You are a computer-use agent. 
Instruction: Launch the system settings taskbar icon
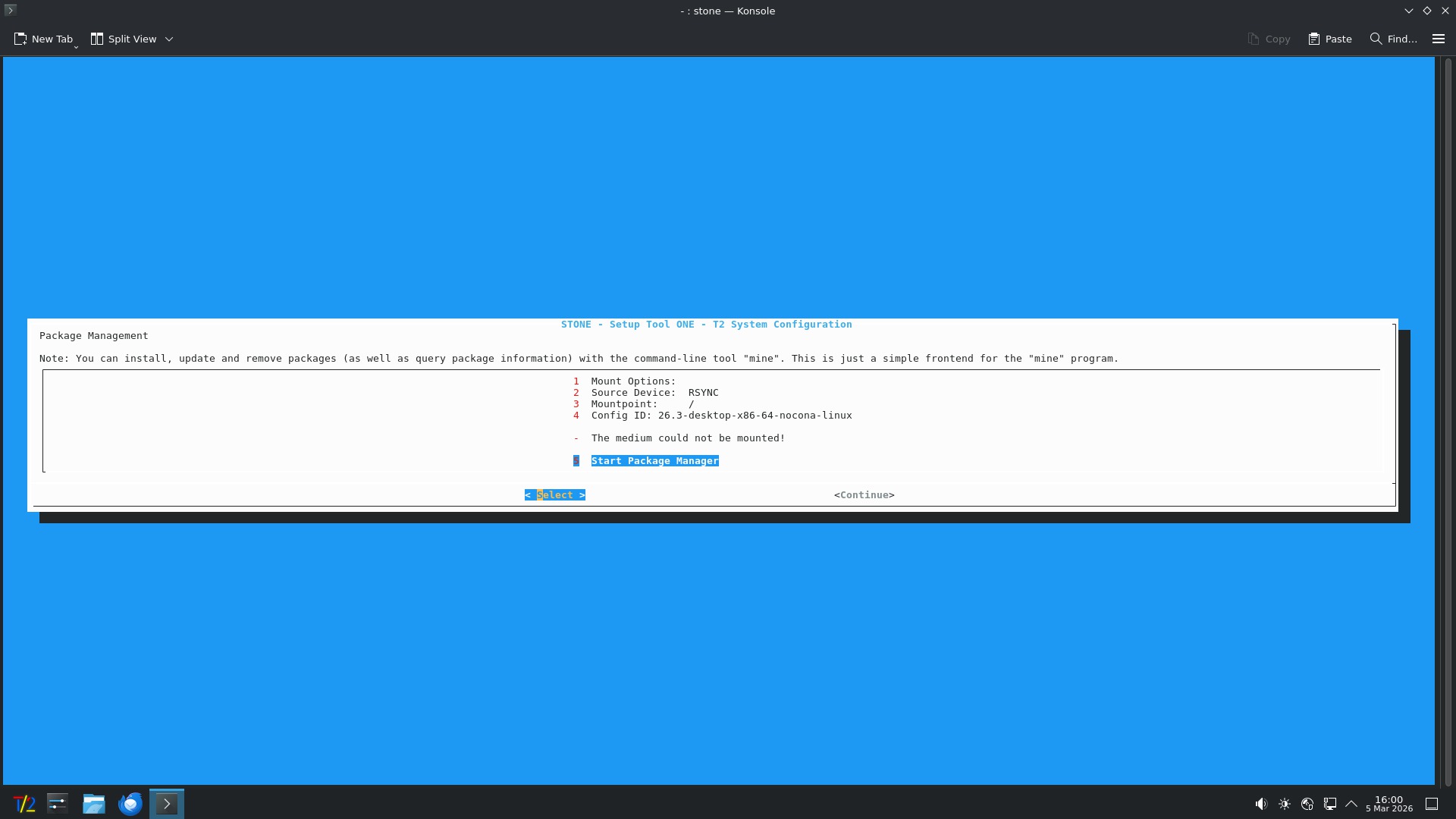click(x=58, y=803)
